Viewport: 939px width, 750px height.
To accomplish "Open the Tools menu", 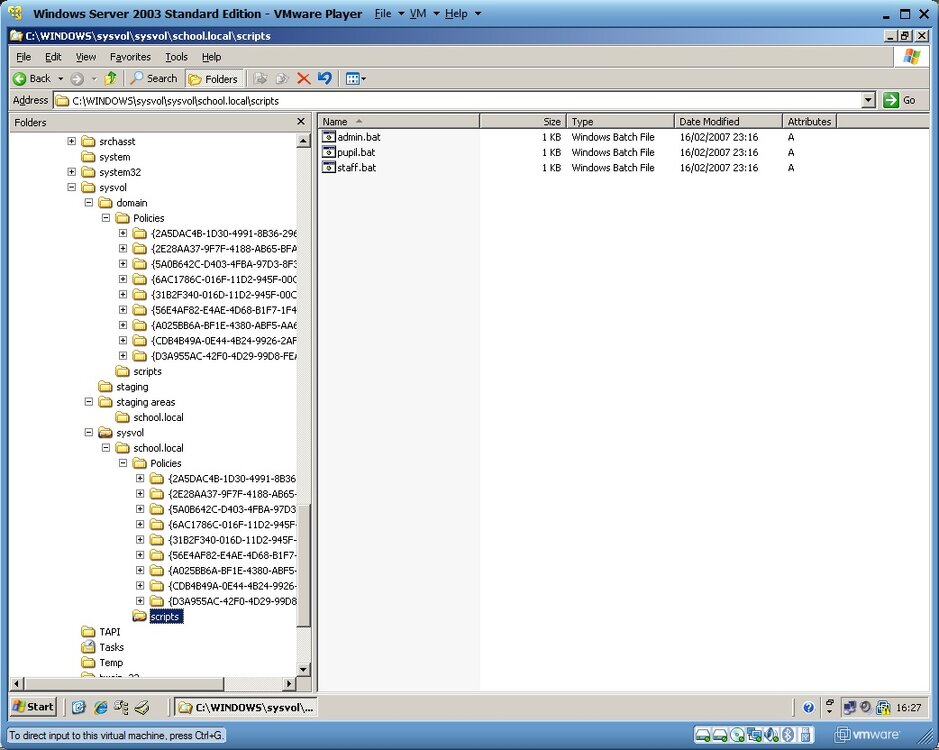I will pyautogui.click(x=176, y=57).
